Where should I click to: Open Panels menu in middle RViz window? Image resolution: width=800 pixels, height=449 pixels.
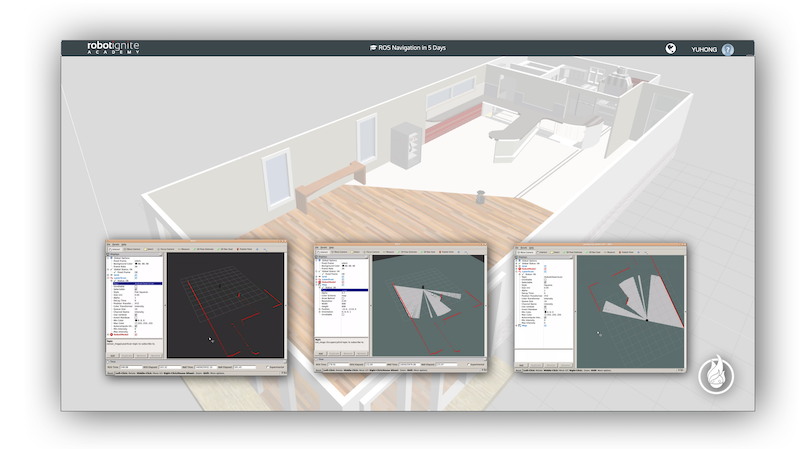[323, 247]
